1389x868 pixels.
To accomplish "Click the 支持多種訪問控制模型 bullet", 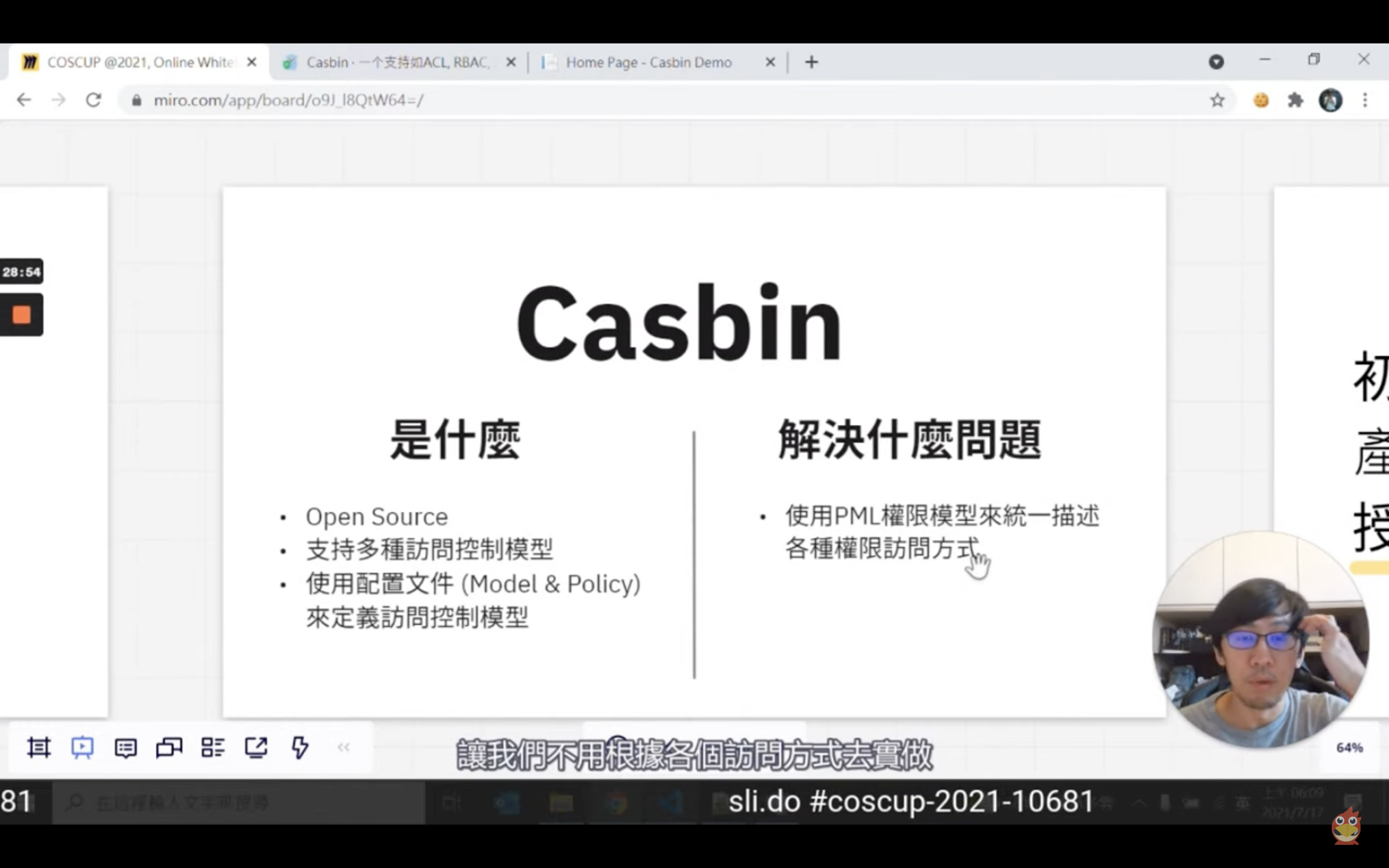I will pyautogui.click(x=429, y=549).
